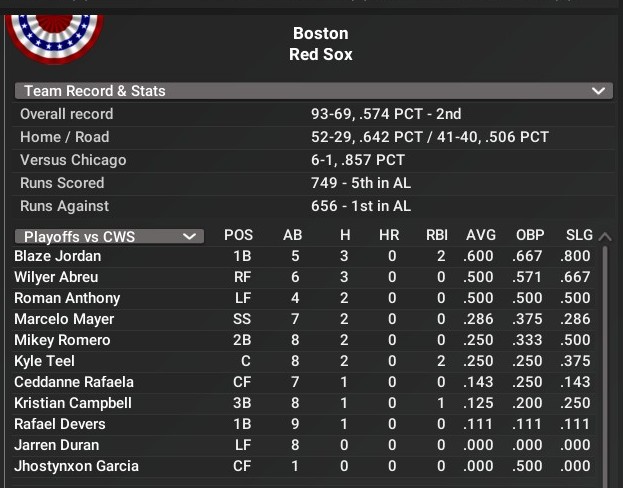Image resolution: width=623 pixels, height=488 pixels.
Task: Open Marcelo Mayer's player profile
Action: click(x=64, y=319)
